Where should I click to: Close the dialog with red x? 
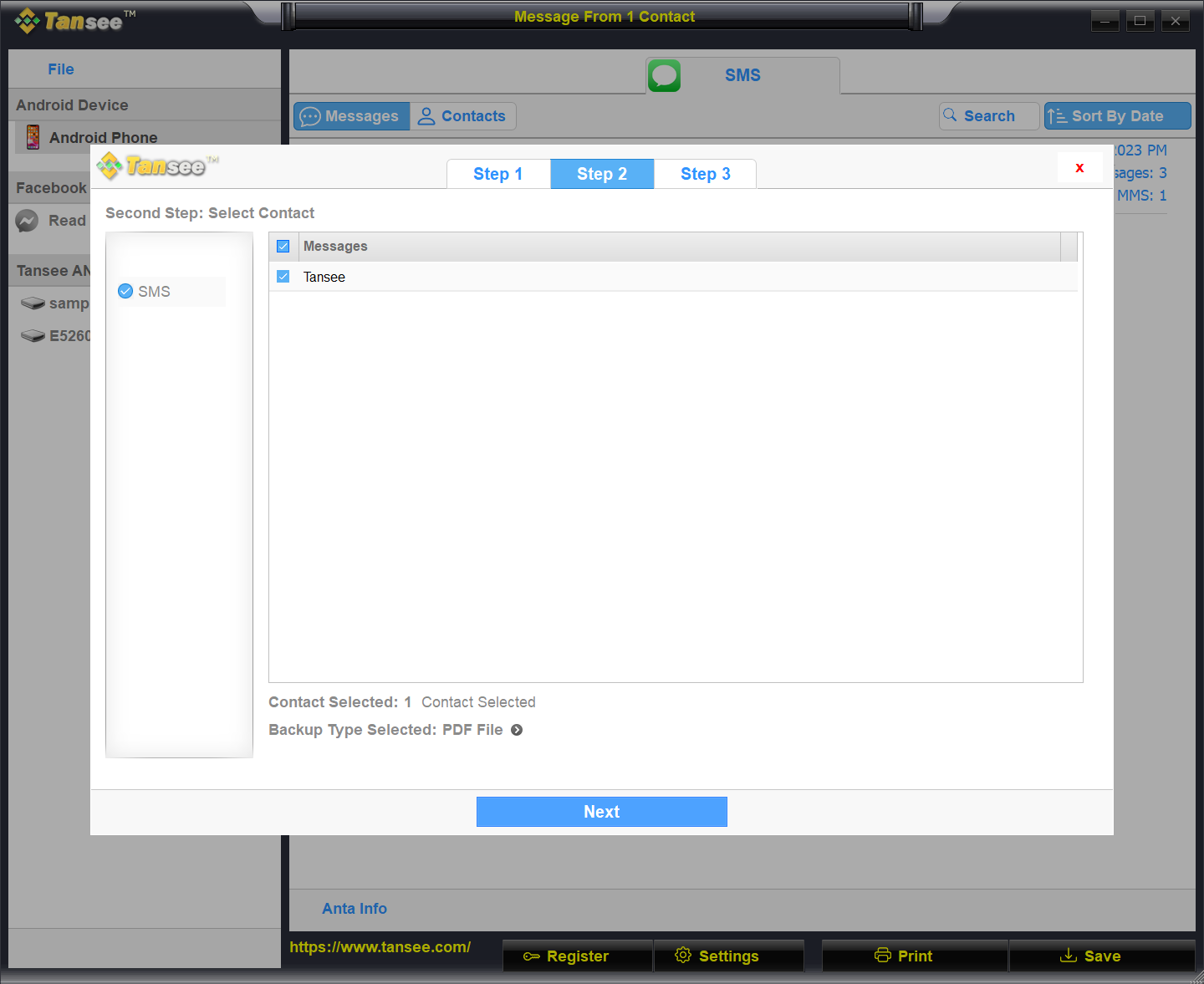pyautogui.click(x=1079, y=167)
